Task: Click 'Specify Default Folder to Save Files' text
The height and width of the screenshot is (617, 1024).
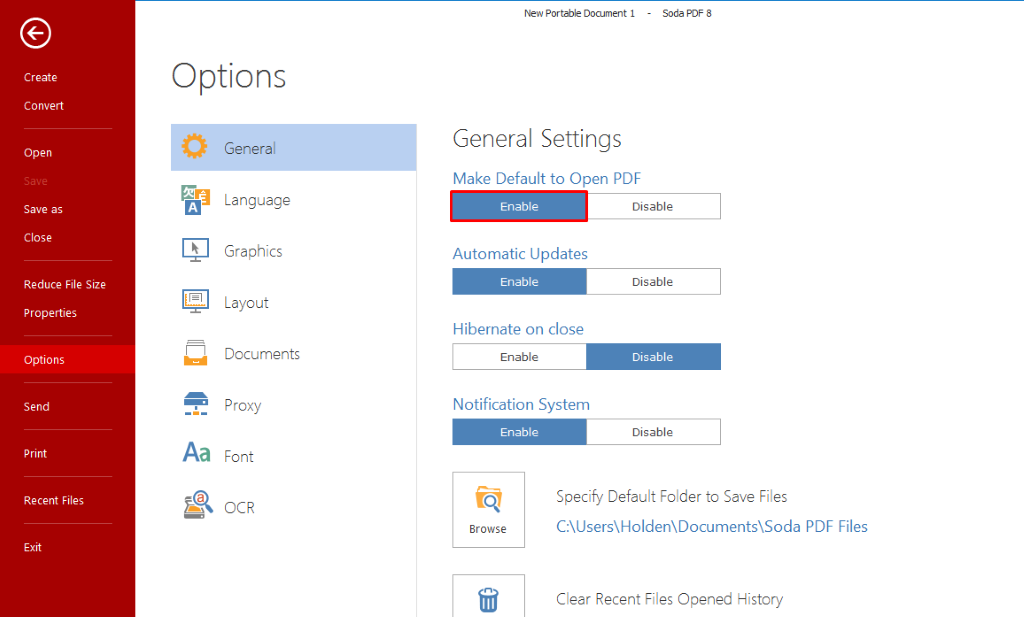Action: (671, 496)
